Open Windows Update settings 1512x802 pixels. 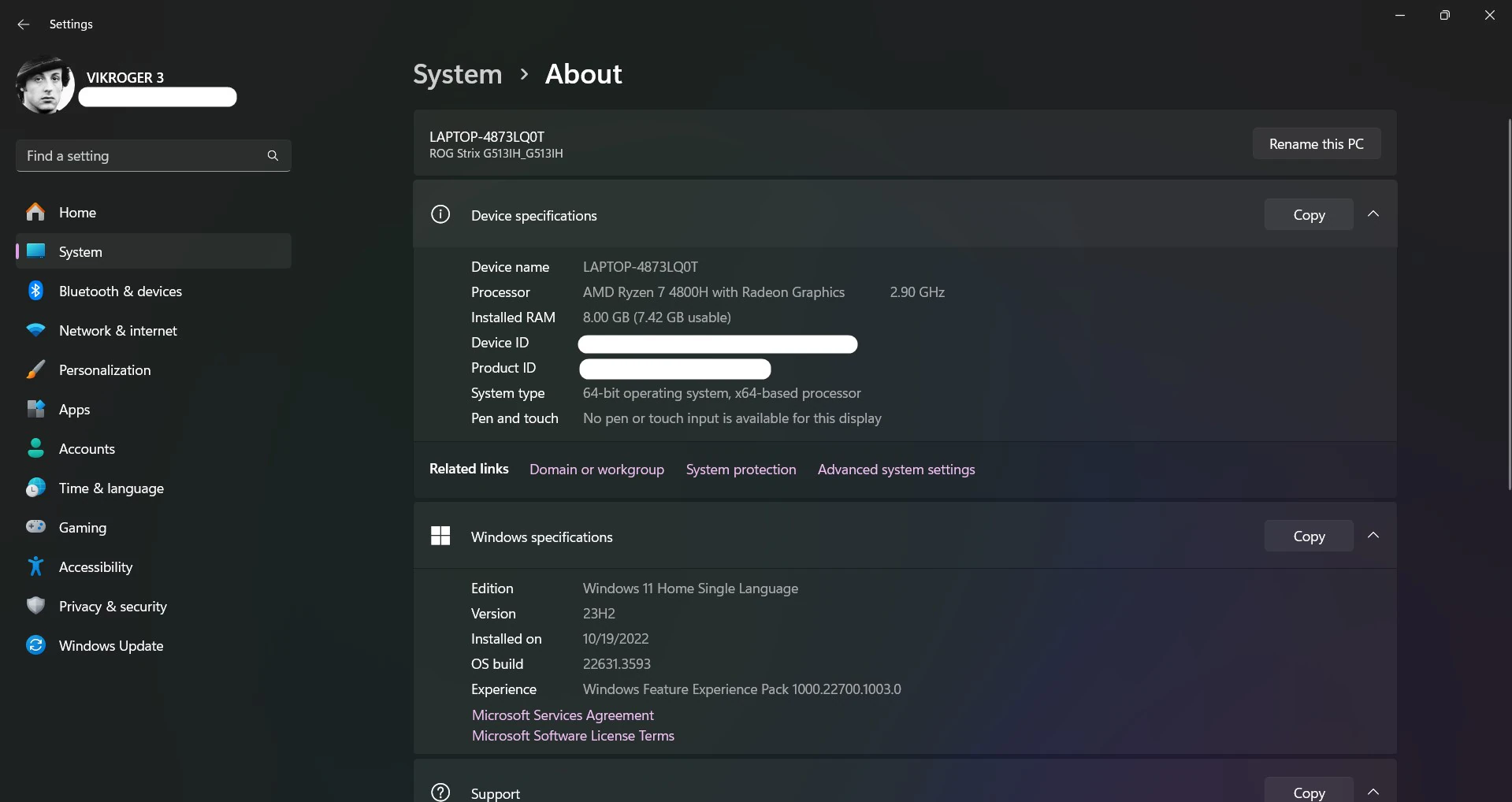(x=154, y=645)
